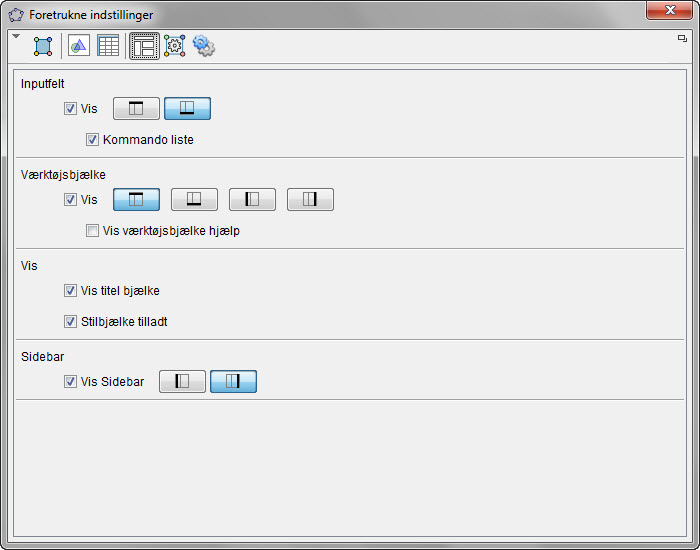Open the Advanced settings gear icon

pyautogui.click(x=204, y=46)
